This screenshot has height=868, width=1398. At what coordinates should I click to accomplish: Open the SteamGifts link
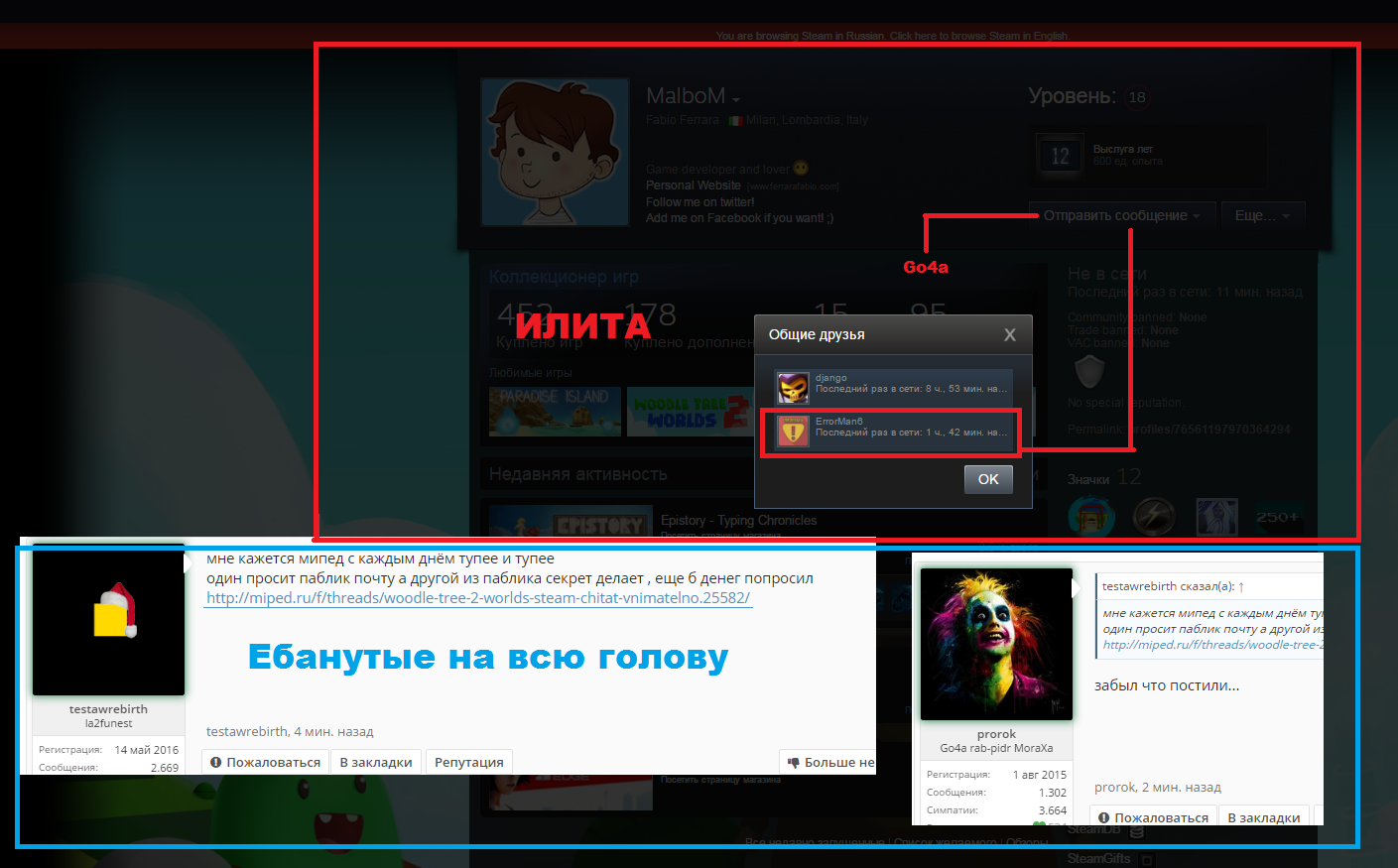[1099, 858]
